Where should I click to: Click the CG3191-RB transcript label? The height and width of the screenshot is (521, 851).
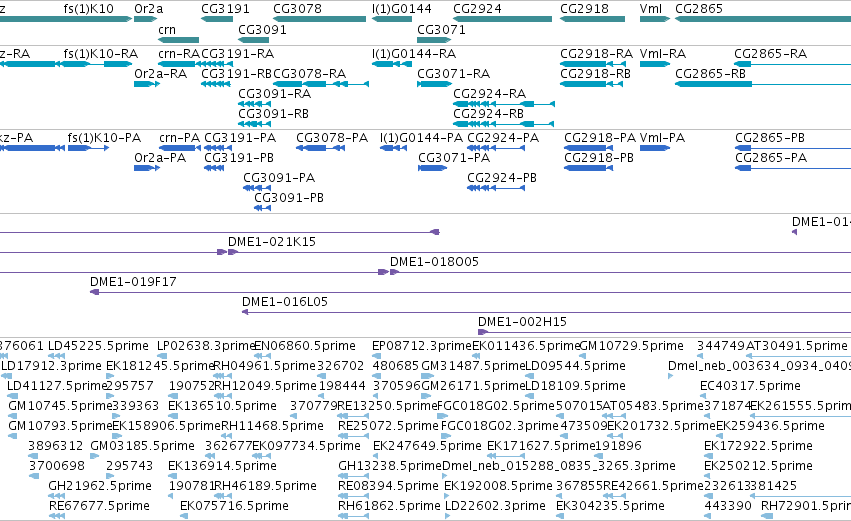coord(237,74)
